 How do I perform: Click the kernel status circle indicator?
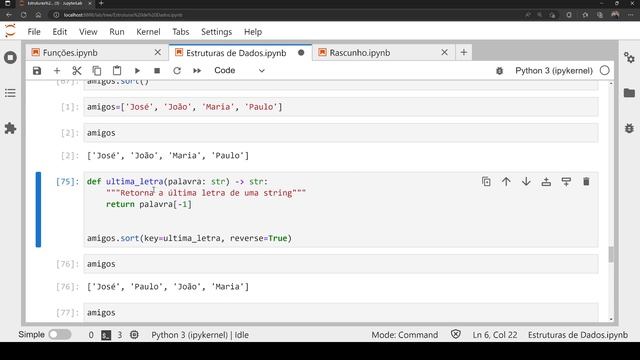(x=604, y=71)
